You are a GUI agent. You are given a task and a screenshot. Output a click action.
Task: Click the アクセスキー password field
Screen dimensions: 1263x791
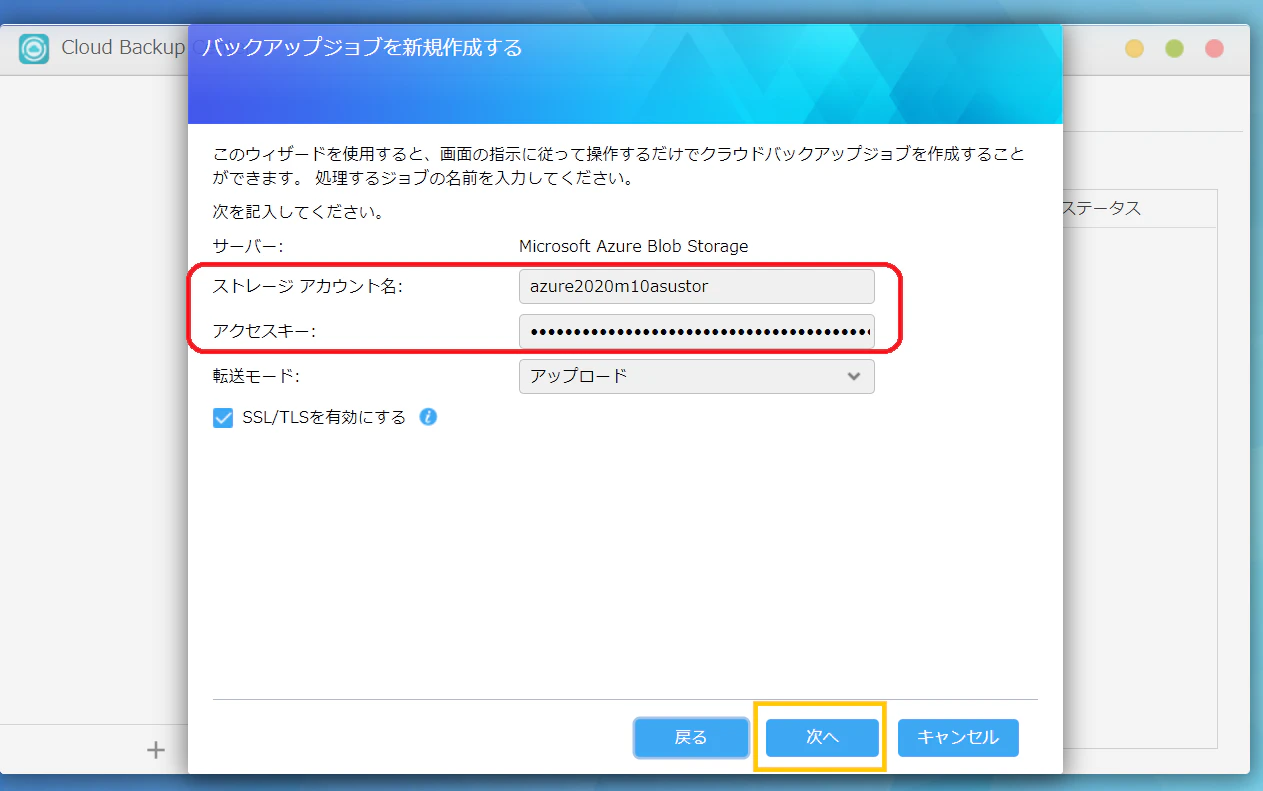(x=696, y=331)
